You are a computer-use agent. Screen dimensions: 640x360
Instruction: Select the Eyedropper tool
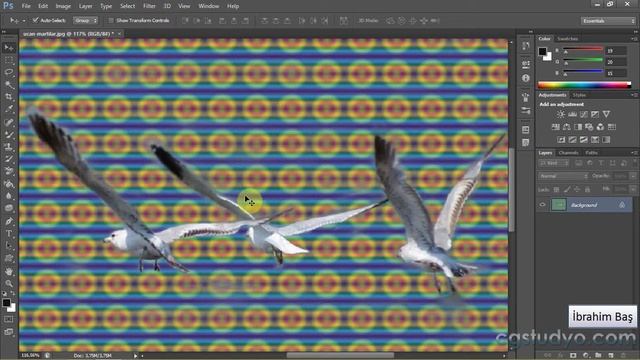(x=9, y=109)
